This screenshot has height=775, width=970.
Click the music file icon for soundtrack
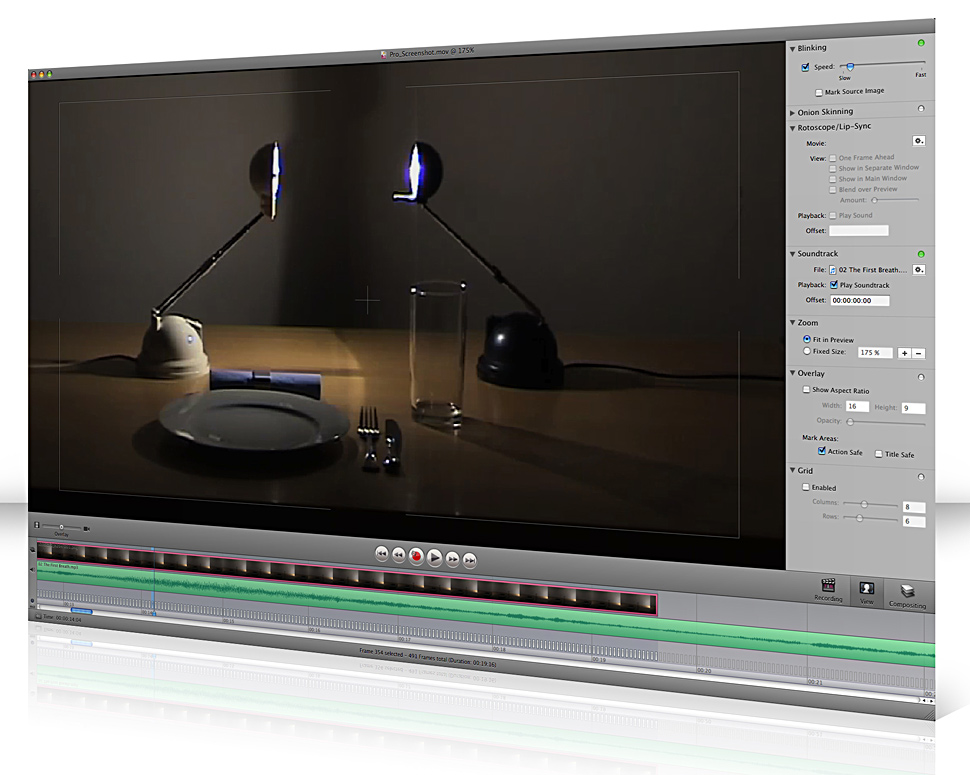click(833, 270)
